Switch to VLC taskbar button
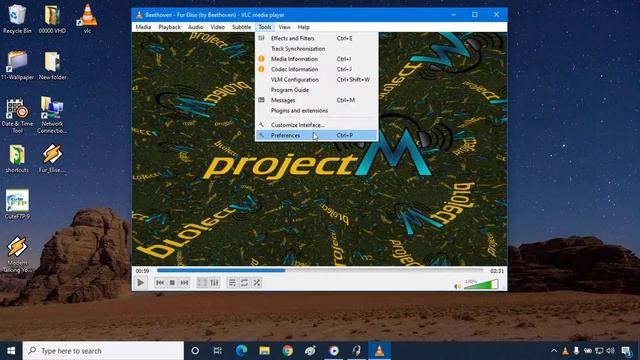 380,351
